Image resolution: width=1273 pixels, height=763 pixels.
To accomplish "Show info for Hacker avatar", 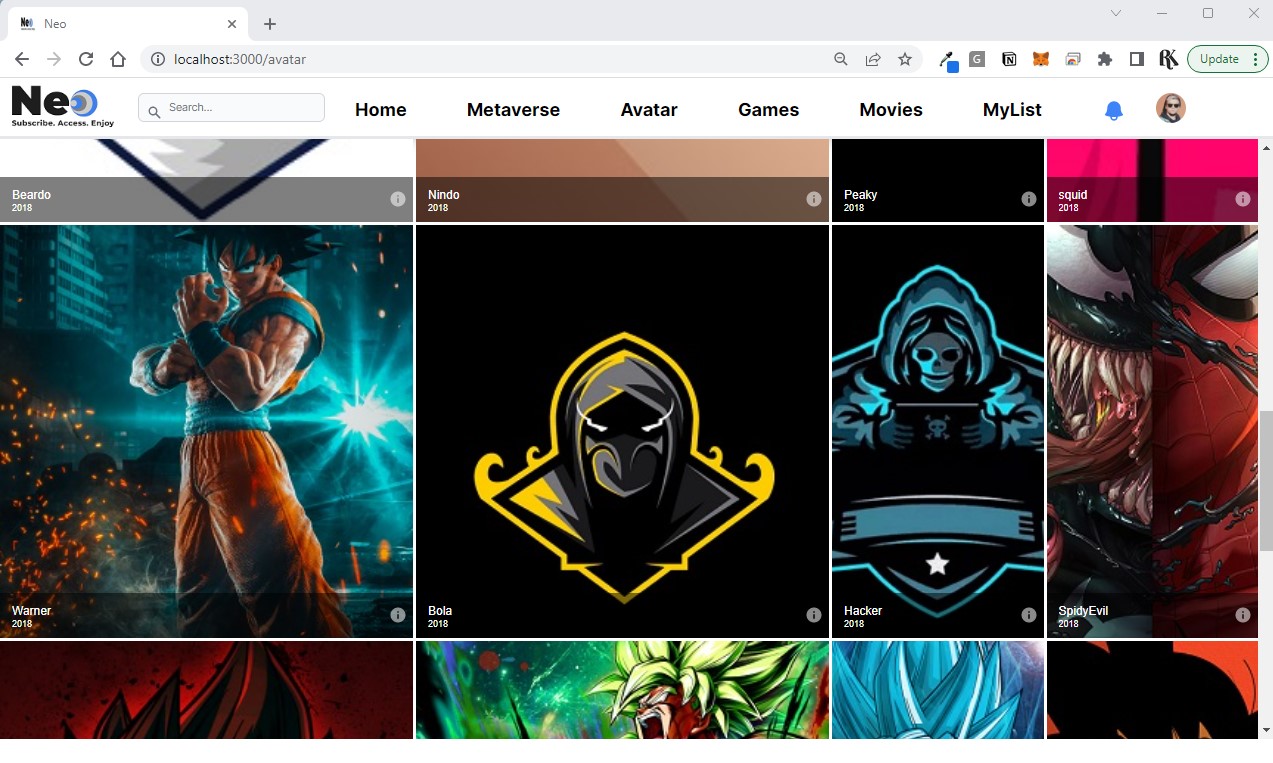I will click(1029, 615).
